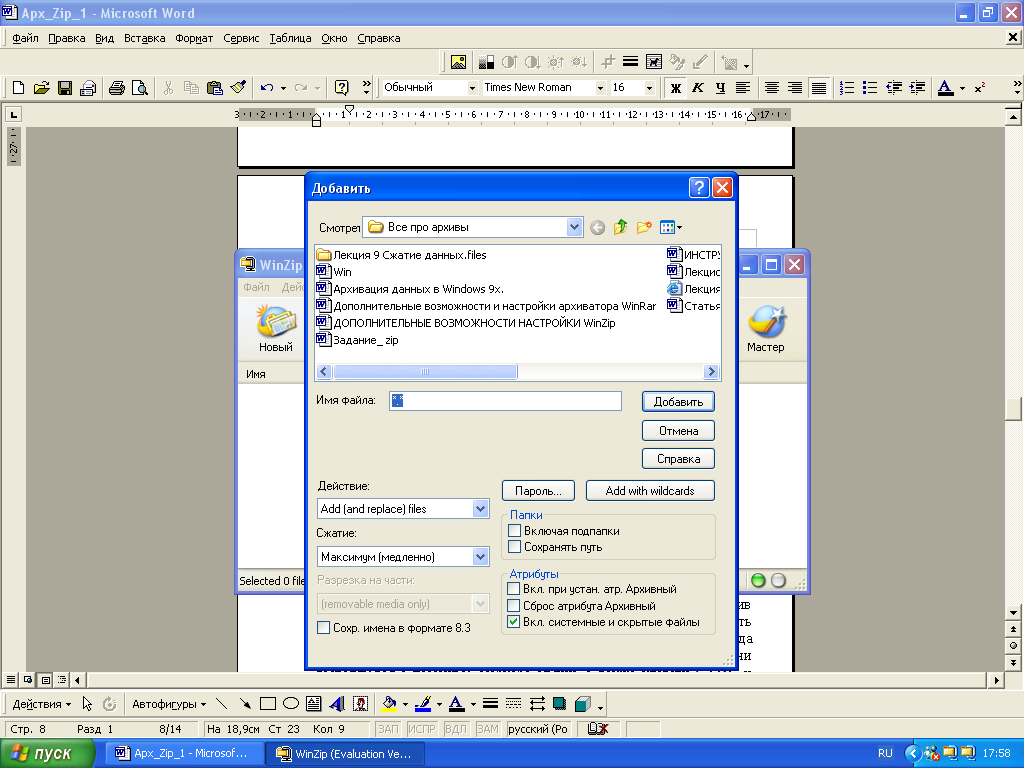This screenshot has width=1024, height=768.
Task: Open the Справка menu in Word
Action: (x=379, y=38)
